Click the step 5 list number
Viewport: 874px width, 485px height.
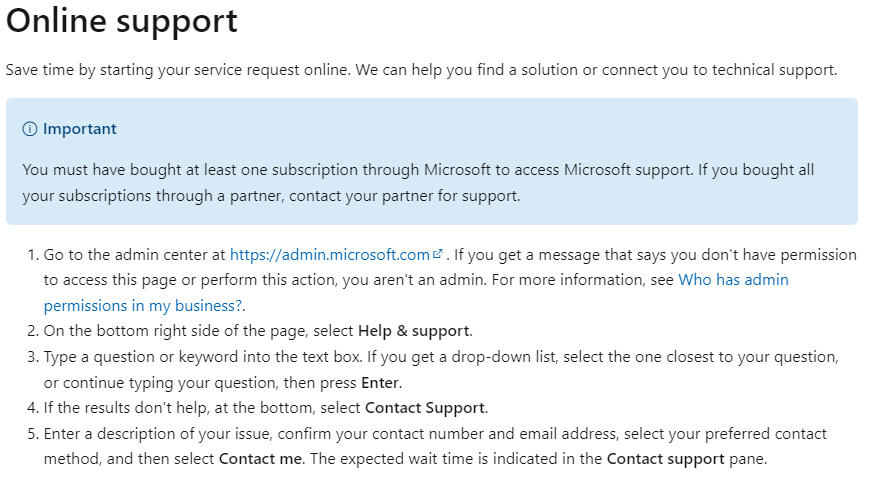(x=31, y=434)
